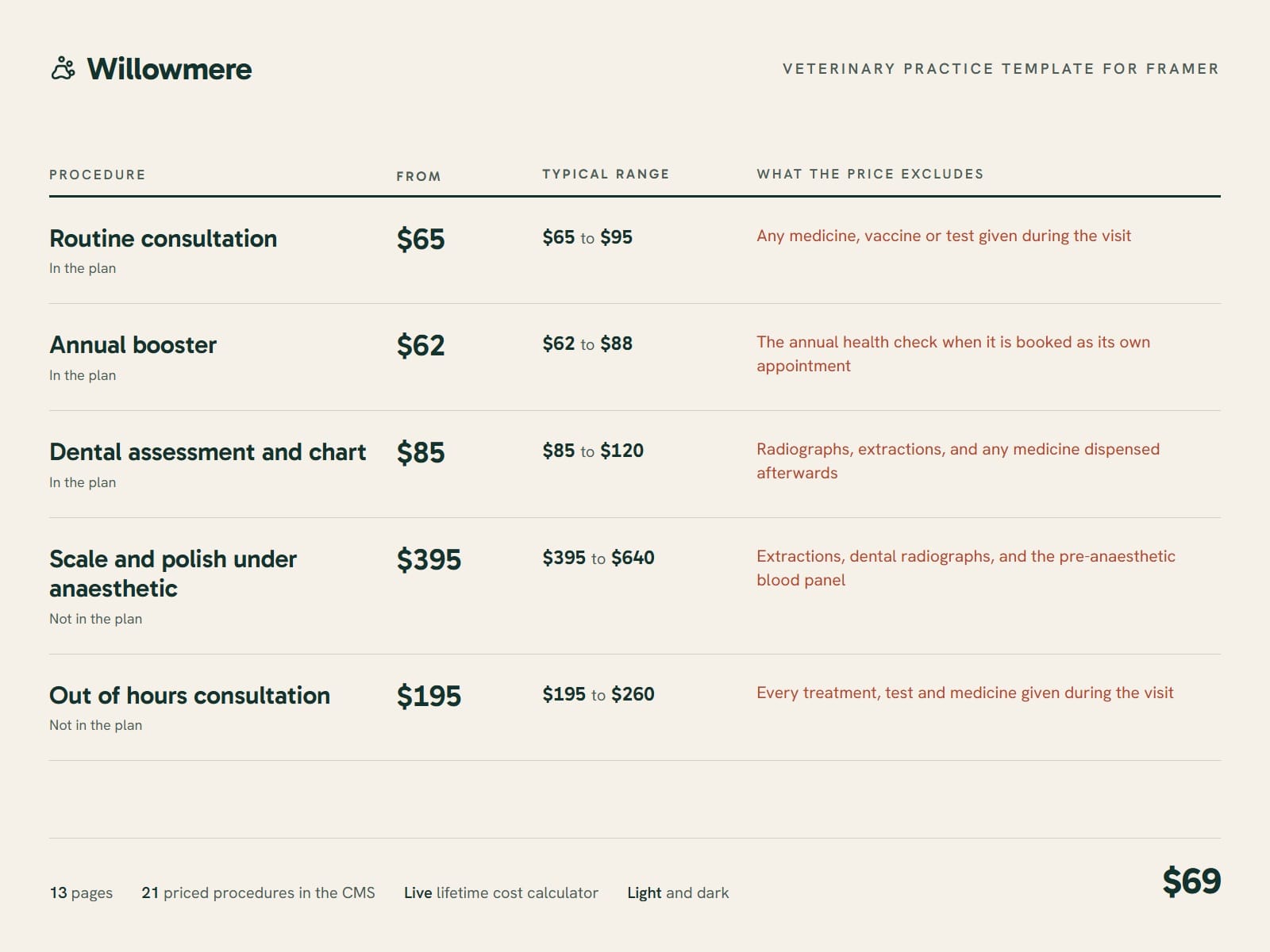Click the Willowmere paw logo icon
Viewport: 1270px width, 952px height.
tap(63, 69)
